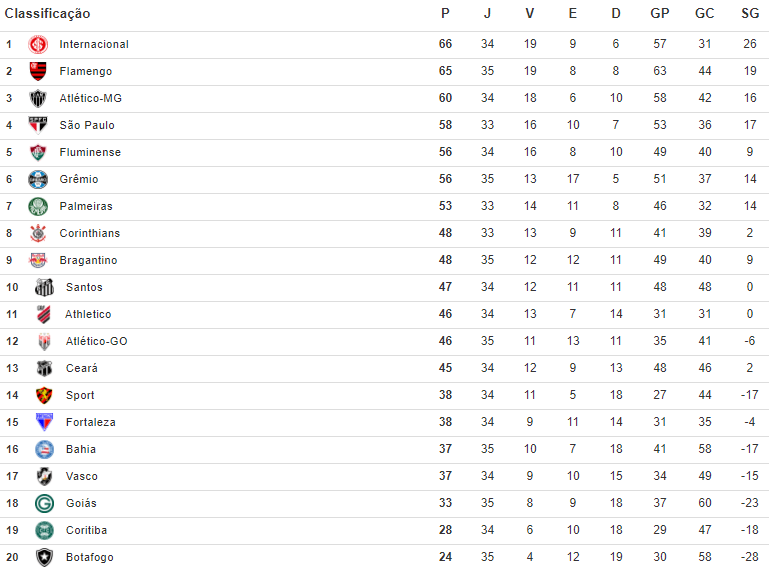Viewport: 769px width, 573px height.
Task: Open the Bragantino team link
Action: (88, 261)
